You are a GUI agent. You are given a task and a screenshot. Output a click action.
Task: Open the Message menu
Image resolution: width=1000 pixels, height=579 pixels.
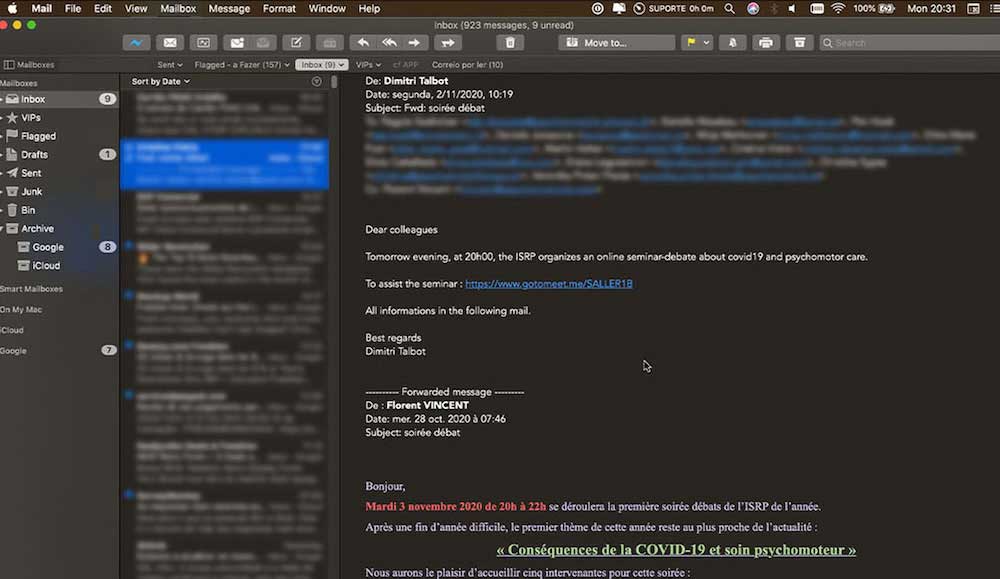point(229,8)
